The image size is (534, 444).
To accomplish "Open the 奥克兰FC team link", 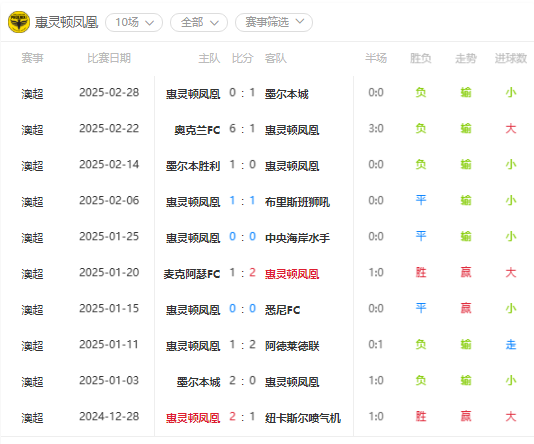I will point(197,129).
